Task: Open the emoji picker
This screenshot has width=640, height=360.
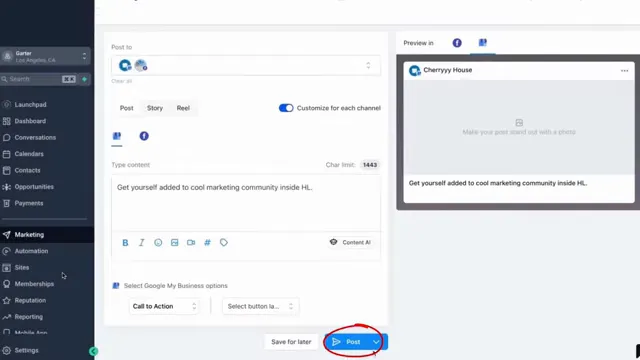Action: 158,242
